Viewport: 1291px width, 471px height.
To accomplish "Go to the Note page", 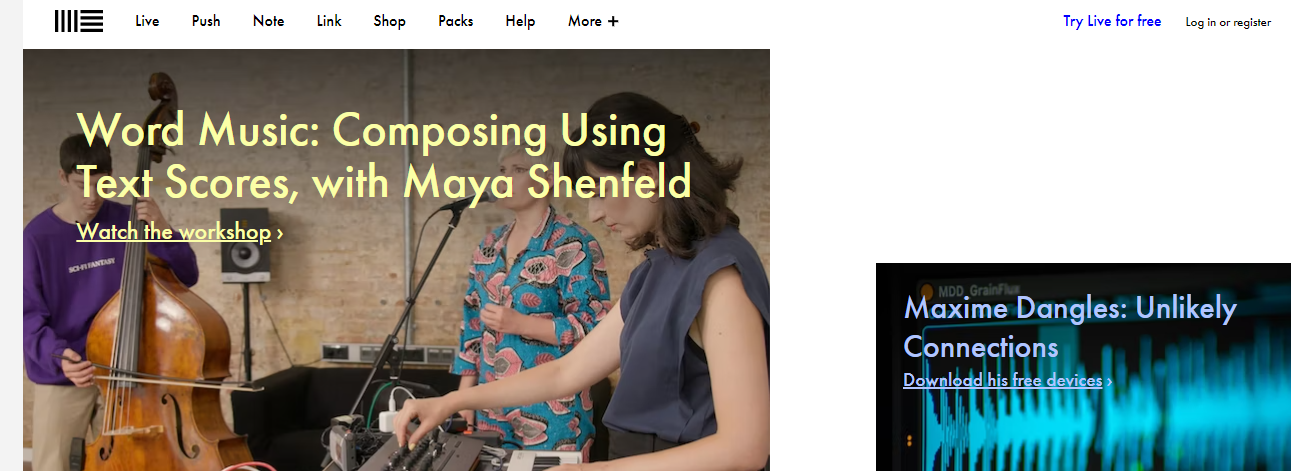I will [x=268, y=21].
